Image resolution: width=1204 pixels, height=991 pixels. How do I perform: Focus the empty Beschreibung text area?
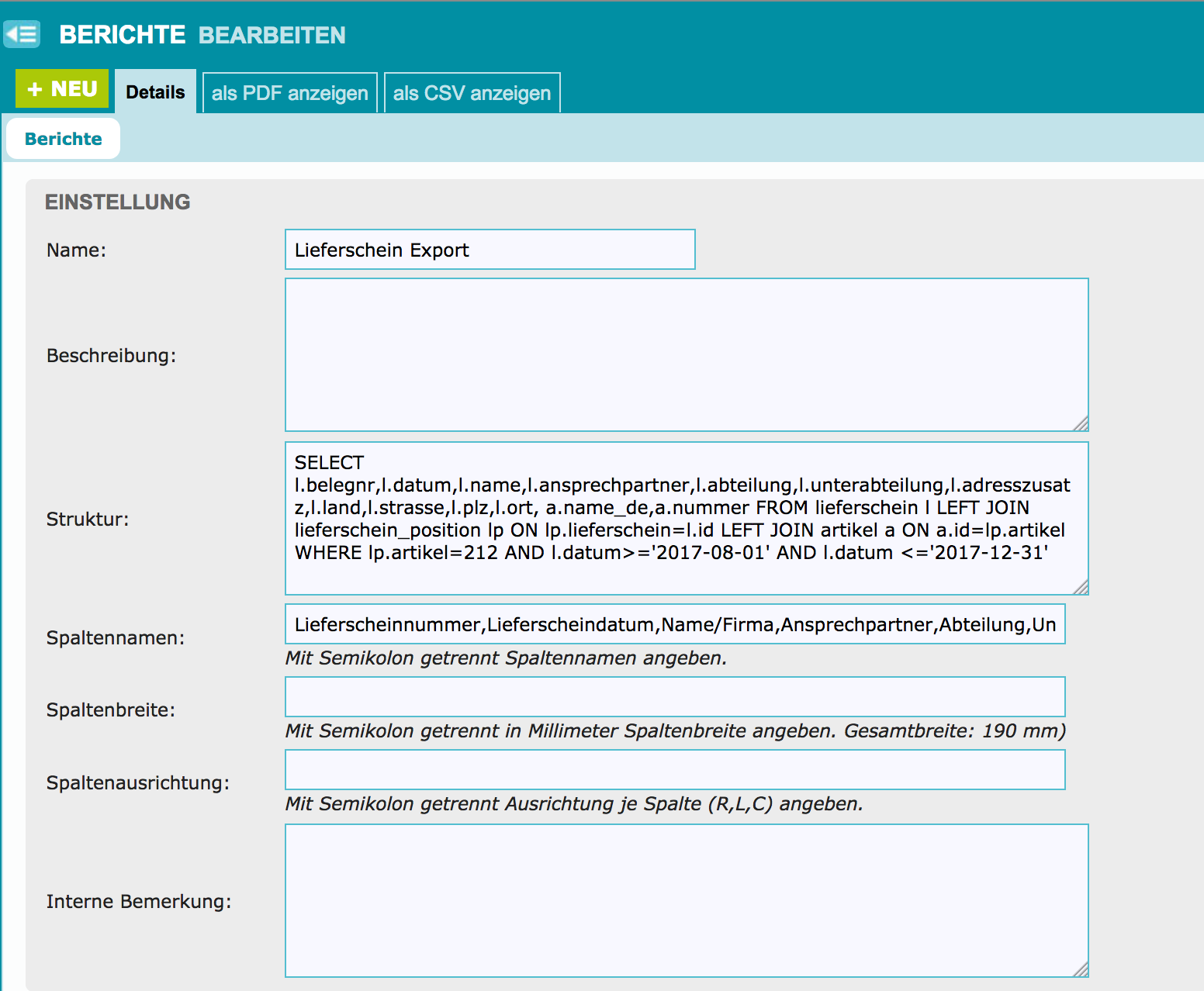tap(686, 354)
